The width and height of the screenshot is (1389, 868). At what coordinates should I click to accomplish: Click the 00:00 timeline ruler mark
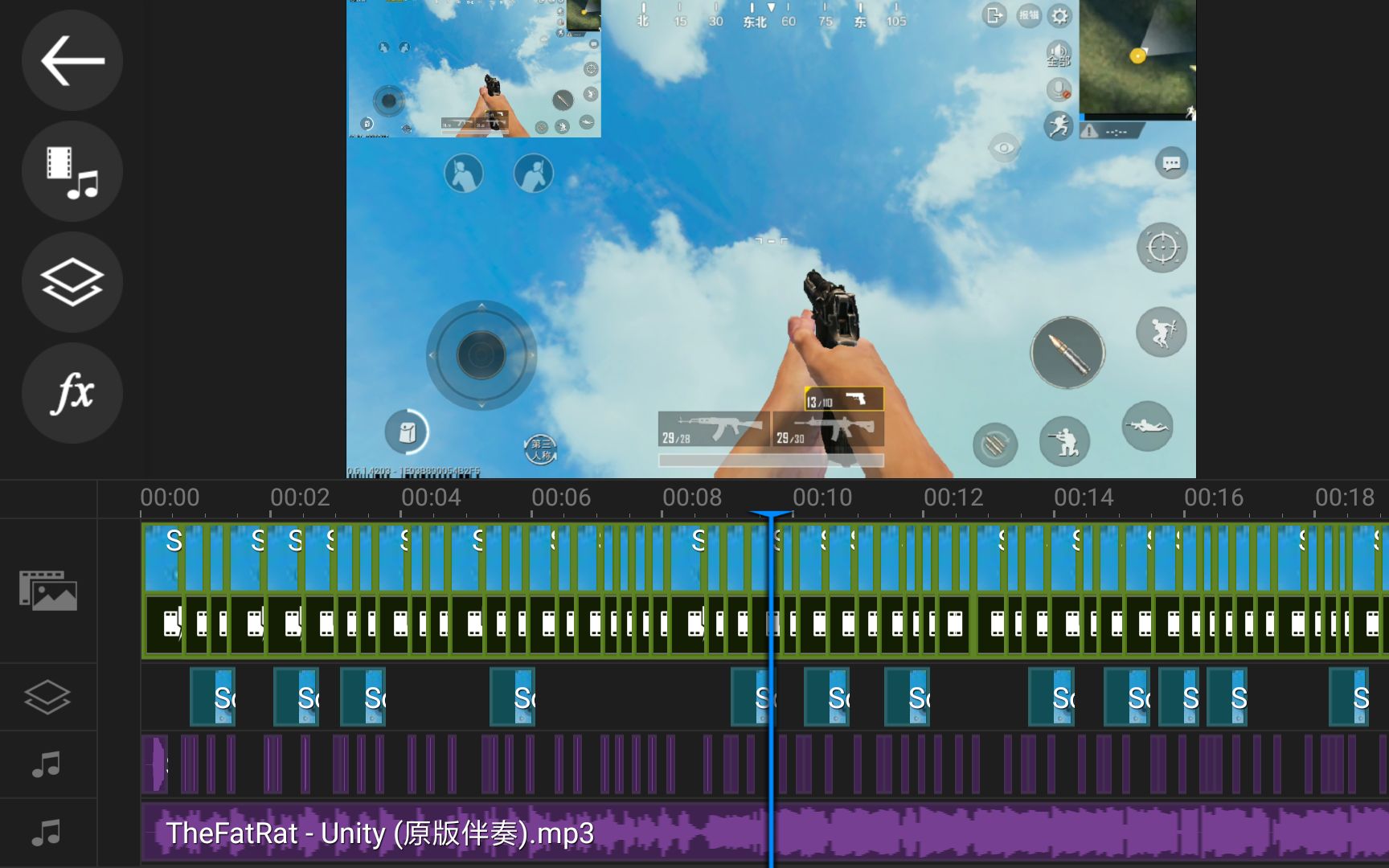170,497
